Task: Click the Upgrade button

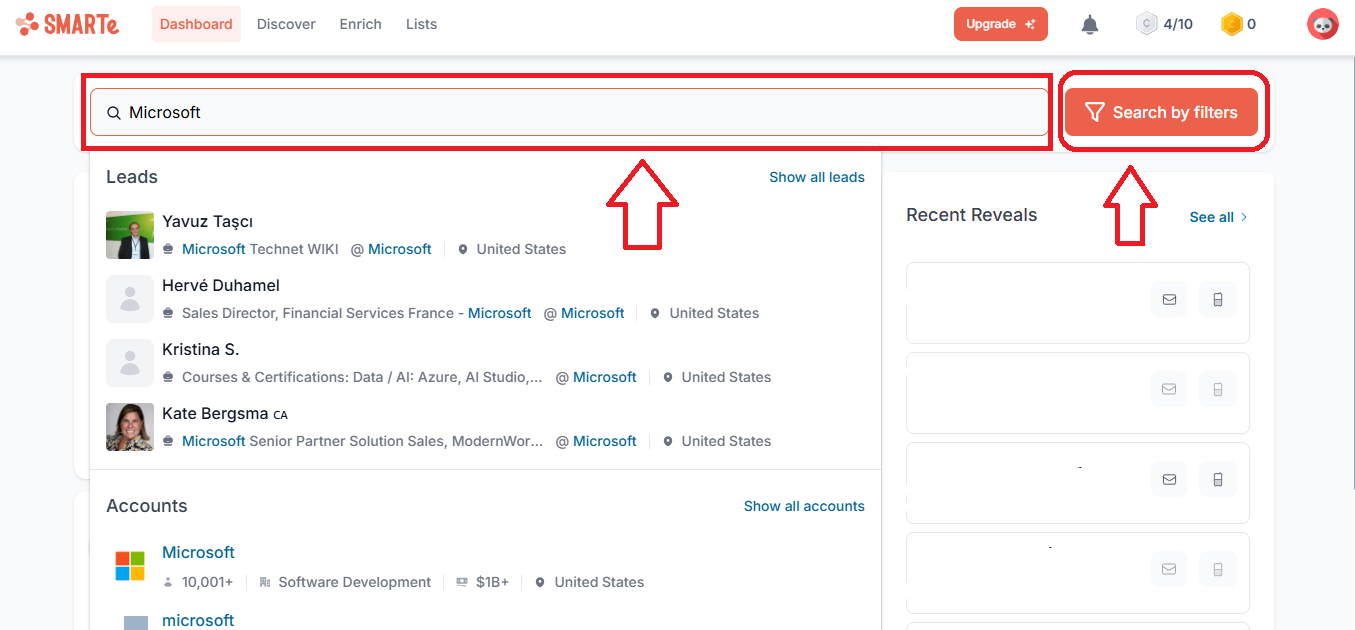Action: (1000, 24)
